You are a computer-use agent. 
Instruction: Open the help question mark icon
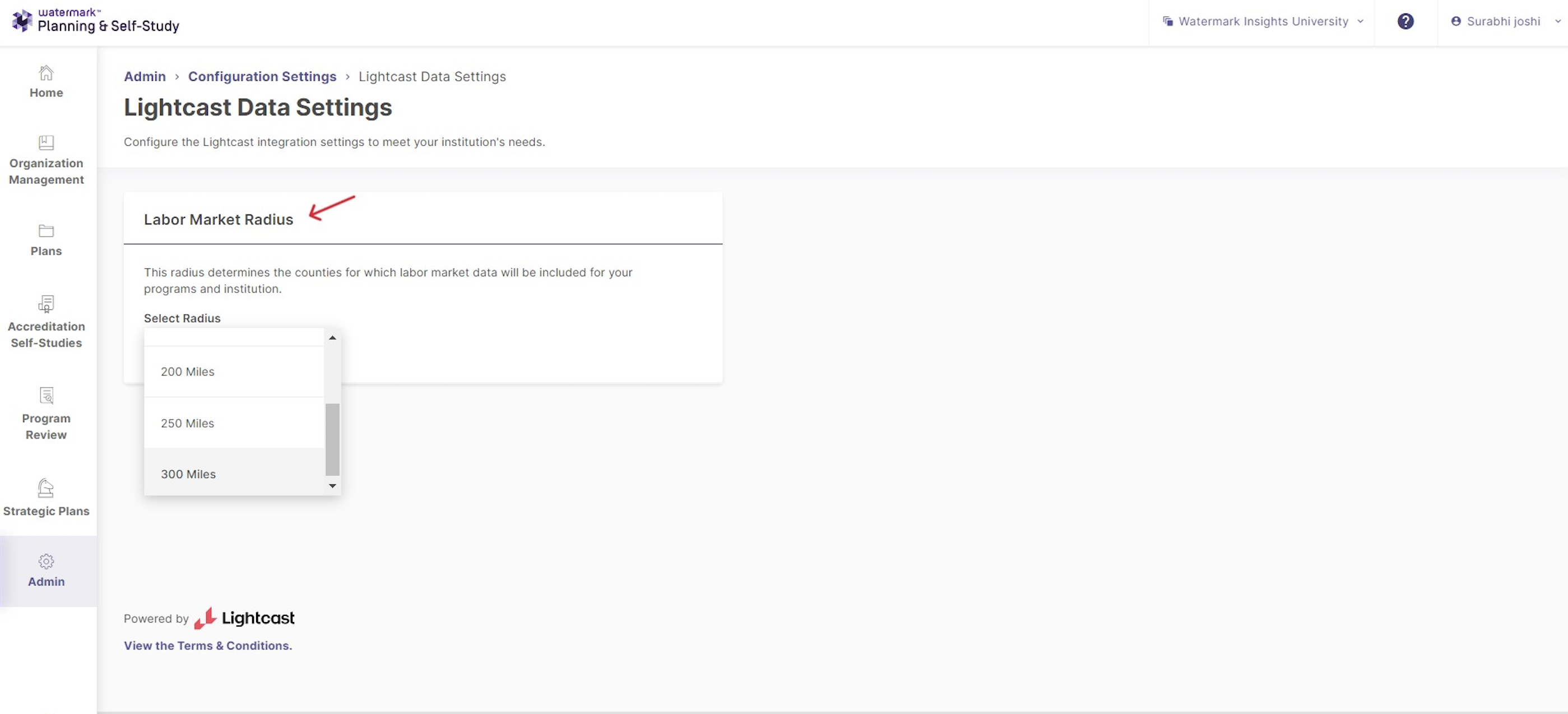click(x=1405, y=21)
